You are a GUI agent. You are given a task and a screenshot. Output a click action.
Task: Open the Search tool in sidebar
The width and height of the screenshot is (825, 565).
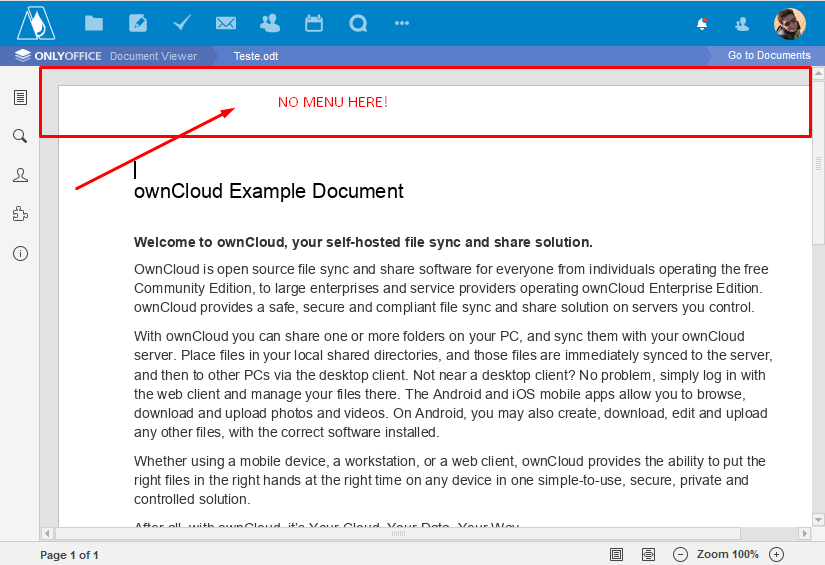coord(20,136)
